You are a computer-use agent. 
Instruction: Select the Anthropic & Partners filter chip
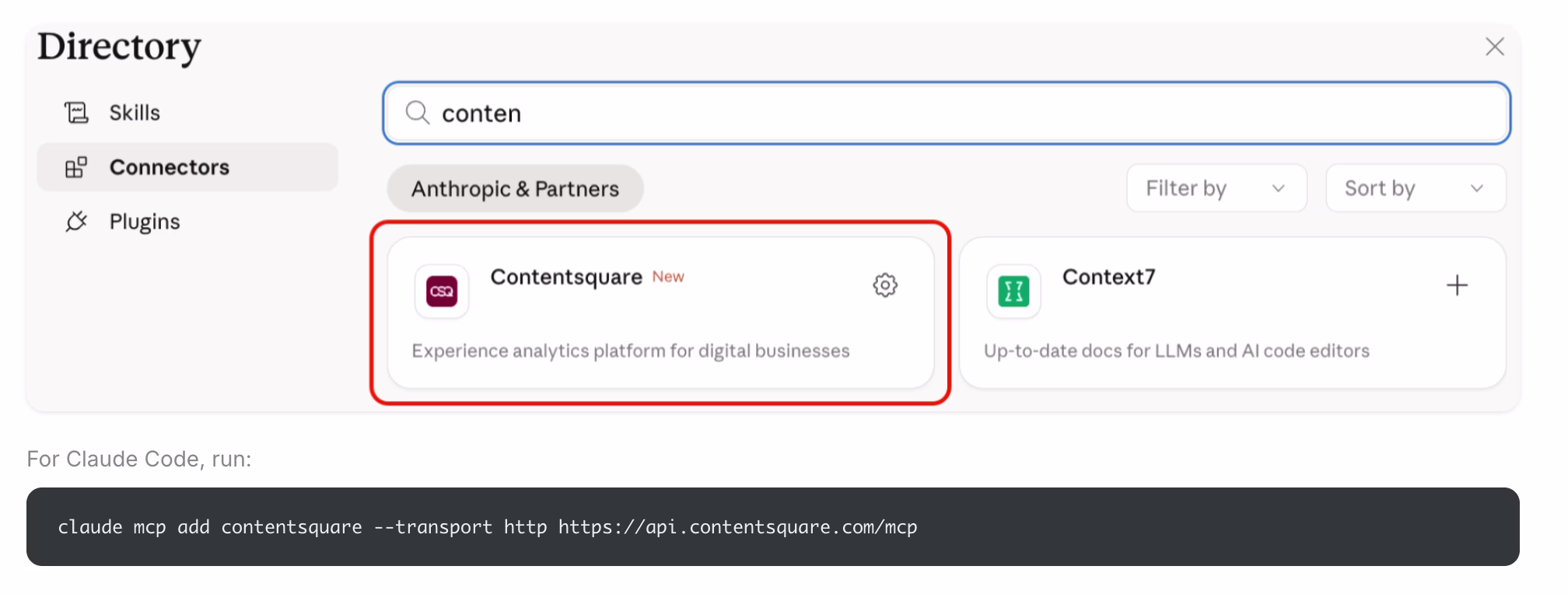click(x=515, y=188)
